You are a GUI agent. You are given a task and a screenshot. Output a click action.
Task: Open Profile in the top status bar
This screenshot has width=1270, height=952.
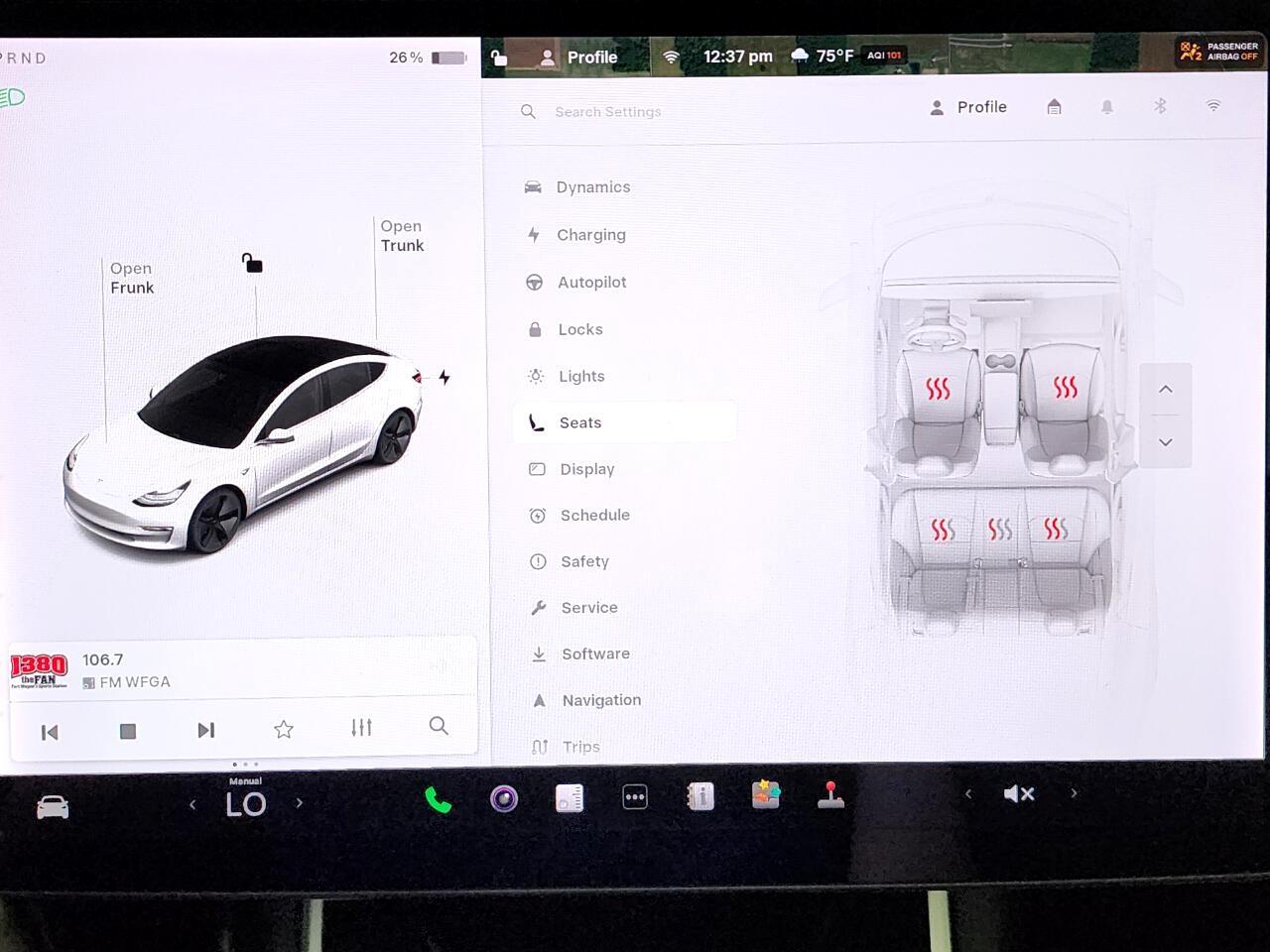(x=578, y=58)
